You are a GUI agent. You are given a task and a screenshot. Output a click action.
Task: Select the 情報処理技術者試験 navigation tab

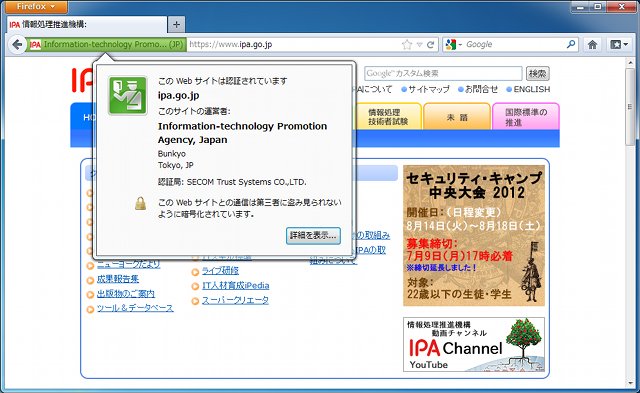388,117
